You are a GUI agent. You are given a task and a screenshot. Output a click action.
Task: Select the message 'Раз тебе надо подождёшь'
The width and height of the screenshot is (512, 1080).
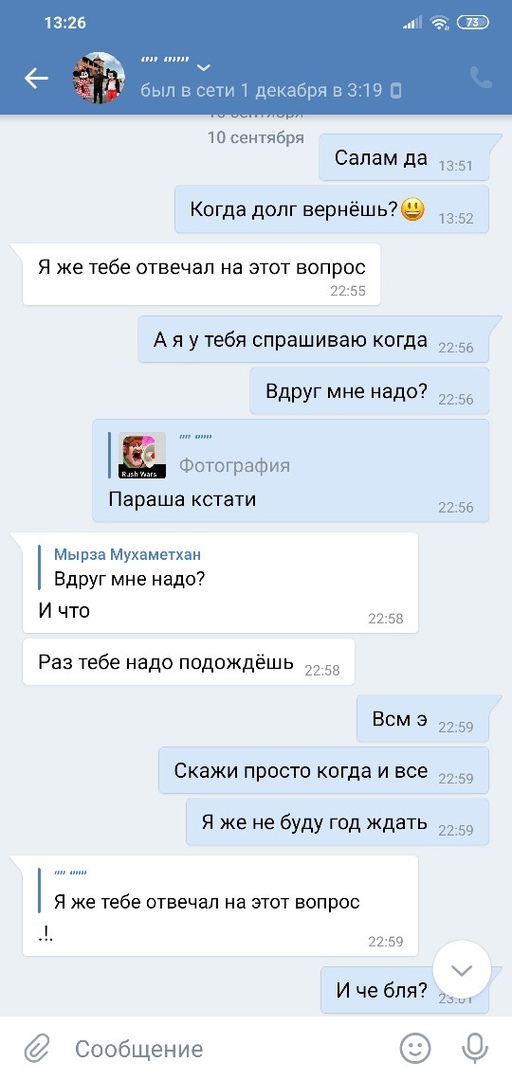pos(188,662)
